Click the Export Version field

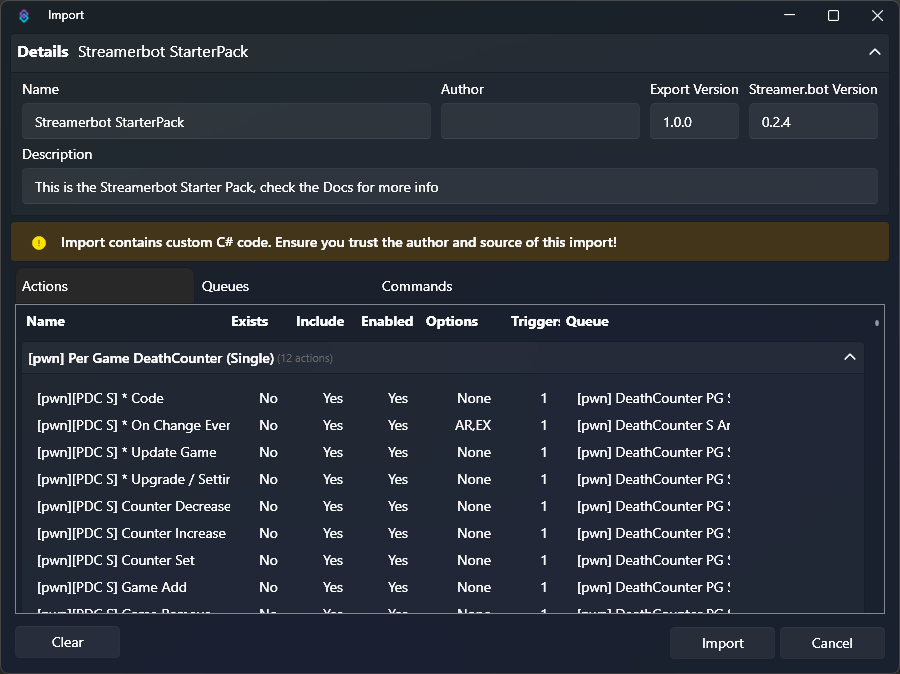pyautogui.click(x=694, y=122)
